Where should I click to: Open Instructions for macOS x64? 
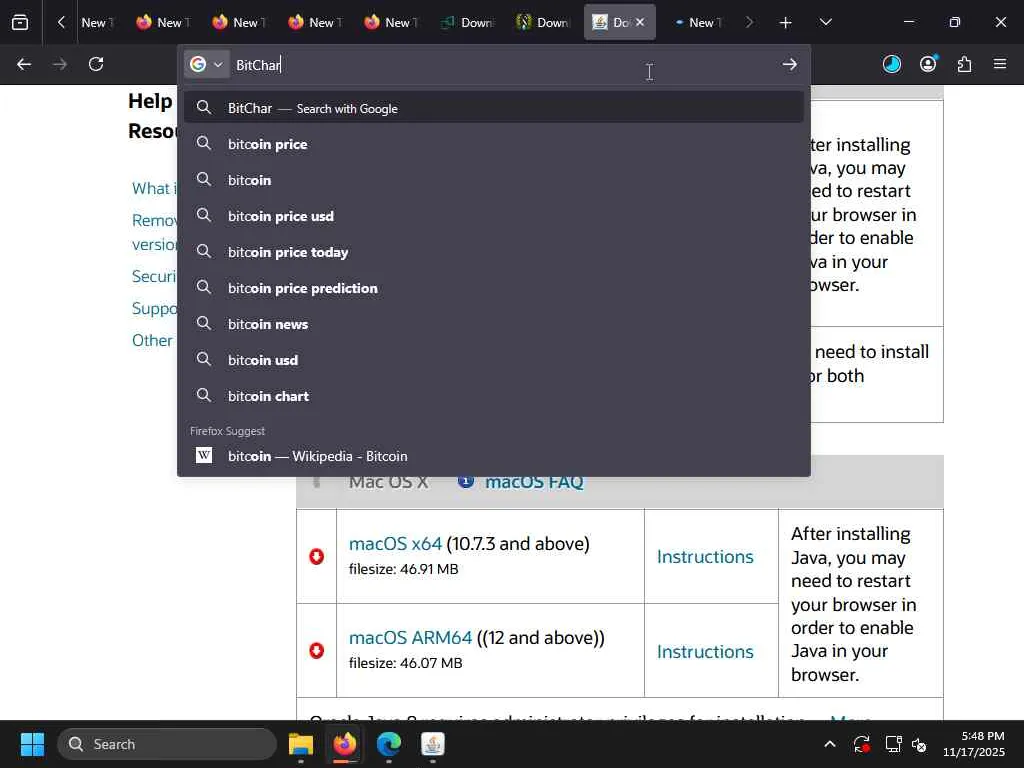705,556
